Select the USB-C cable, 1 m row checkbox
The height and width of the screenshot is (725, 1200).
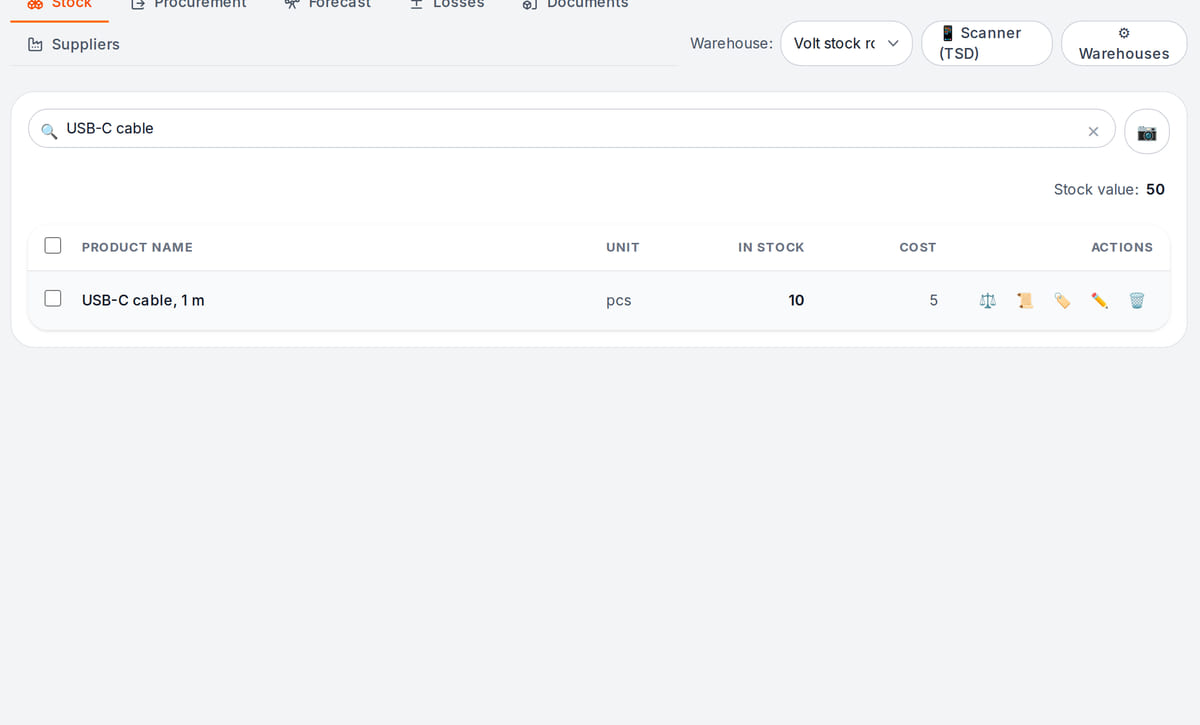click(x=53, y=298)
